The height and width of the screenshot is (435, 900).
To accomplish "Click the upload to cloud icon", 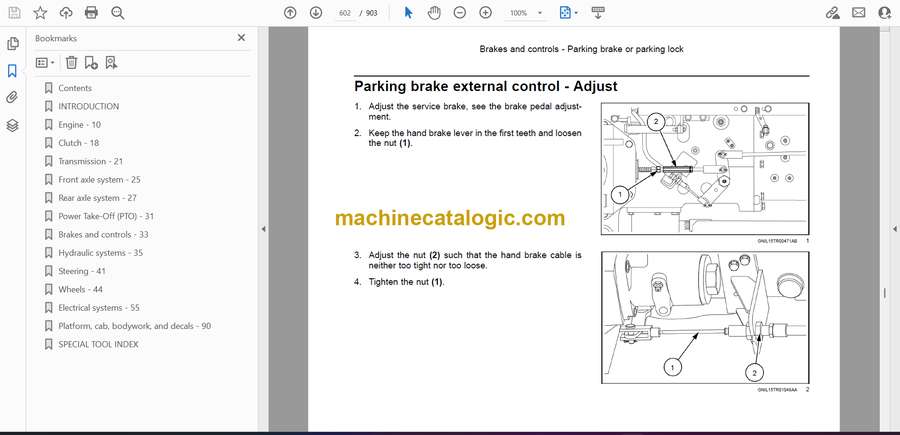I will coord(66,13).
